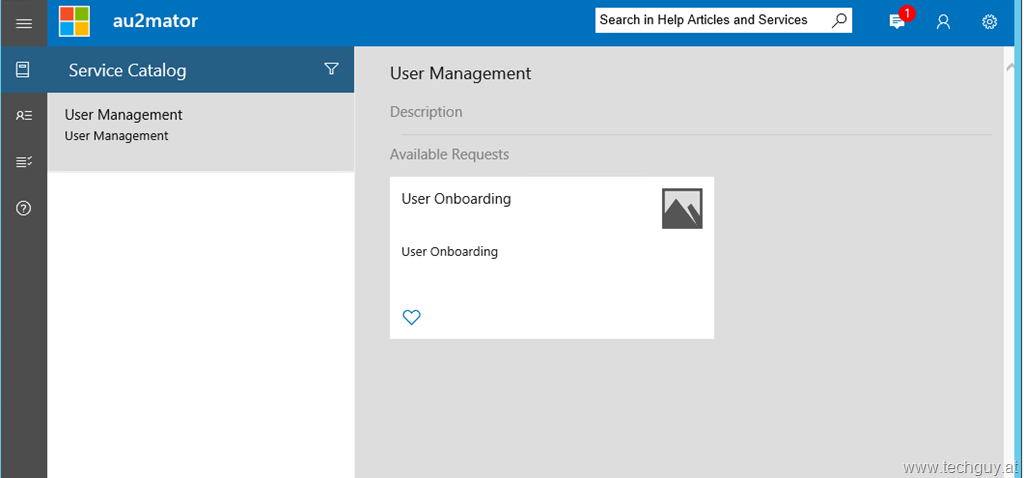Click the User Management heading in right pane

tap(460, 74)
